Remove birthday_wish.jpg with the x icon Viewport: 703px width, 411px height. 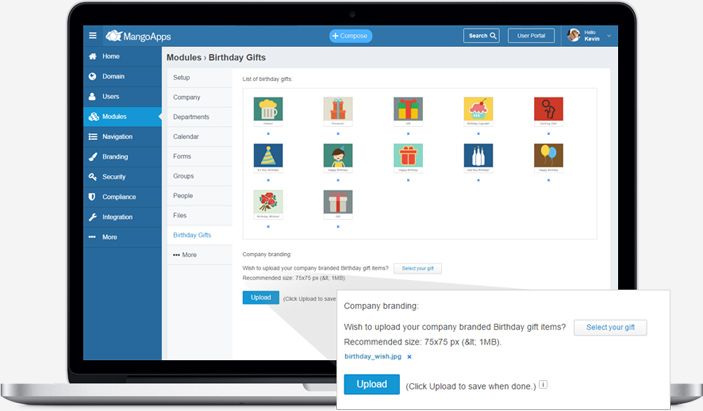pos(409,357)
